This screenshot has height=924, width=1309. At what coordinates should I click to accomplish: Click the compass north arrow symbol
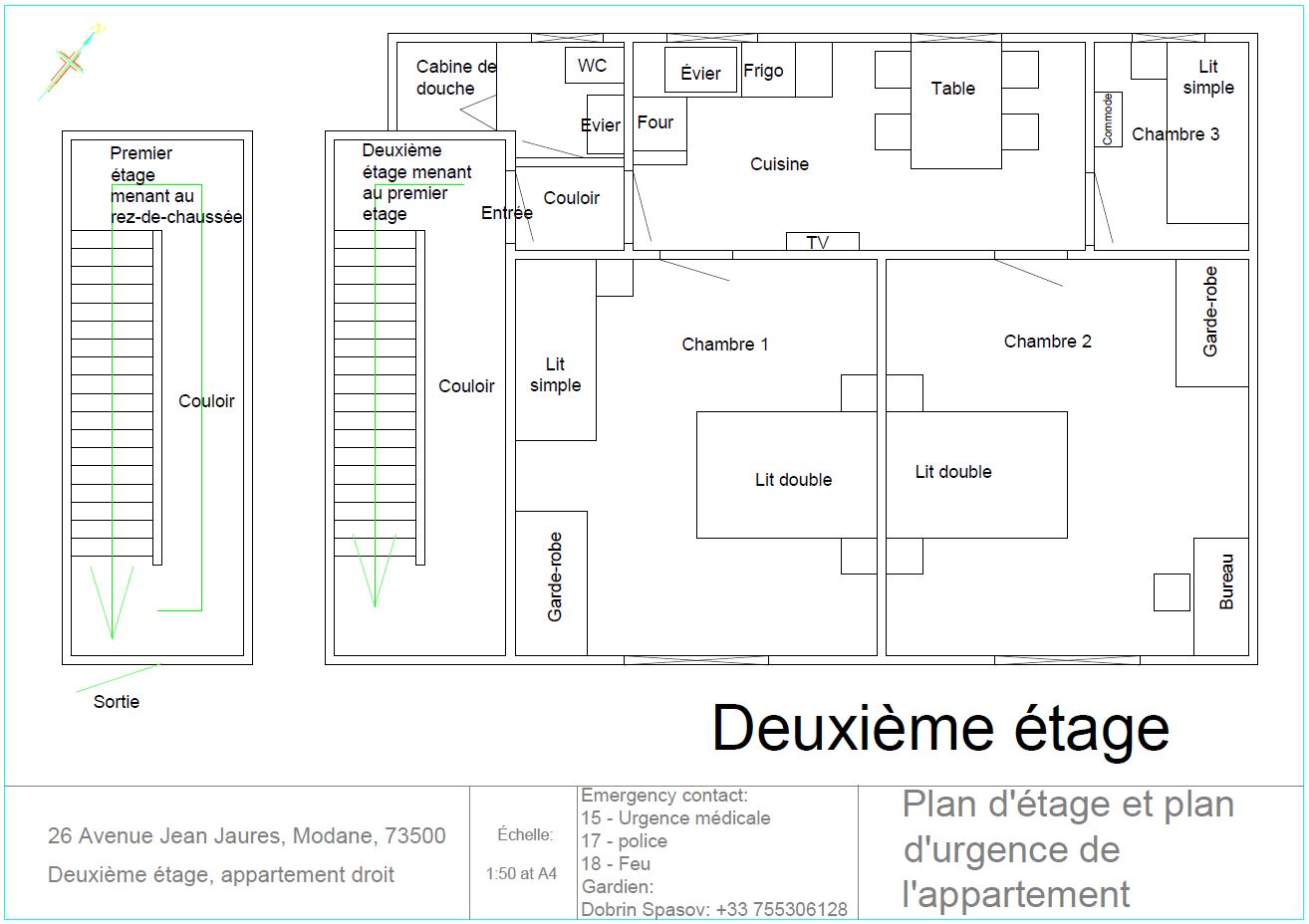coord(72,62)
